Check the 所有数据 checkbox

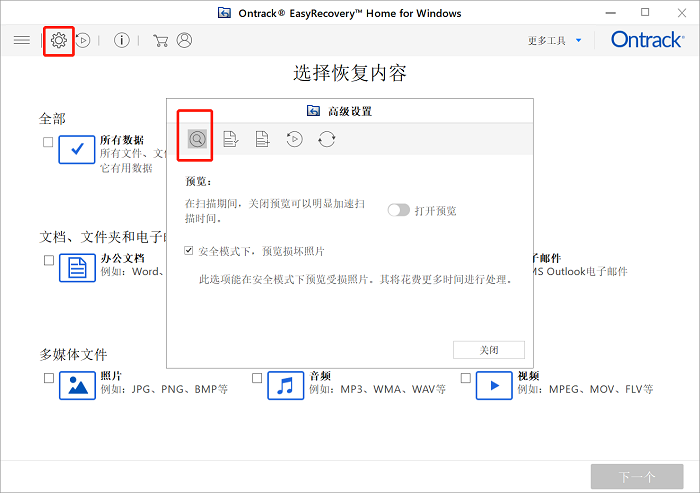point(48,143)
